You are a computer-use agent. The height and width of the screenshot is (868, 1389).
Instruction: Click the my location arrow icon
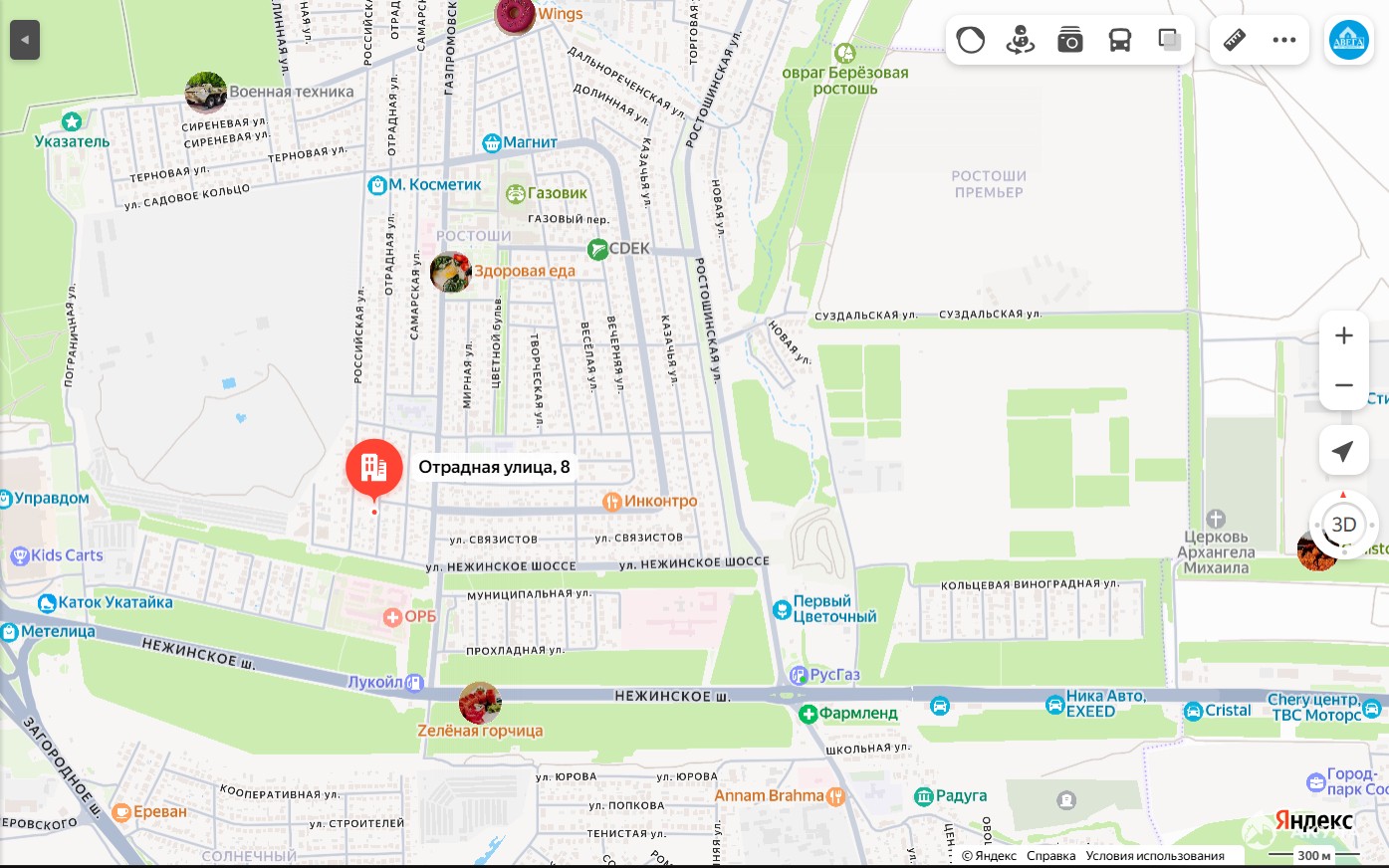[x=1343, y=451]
